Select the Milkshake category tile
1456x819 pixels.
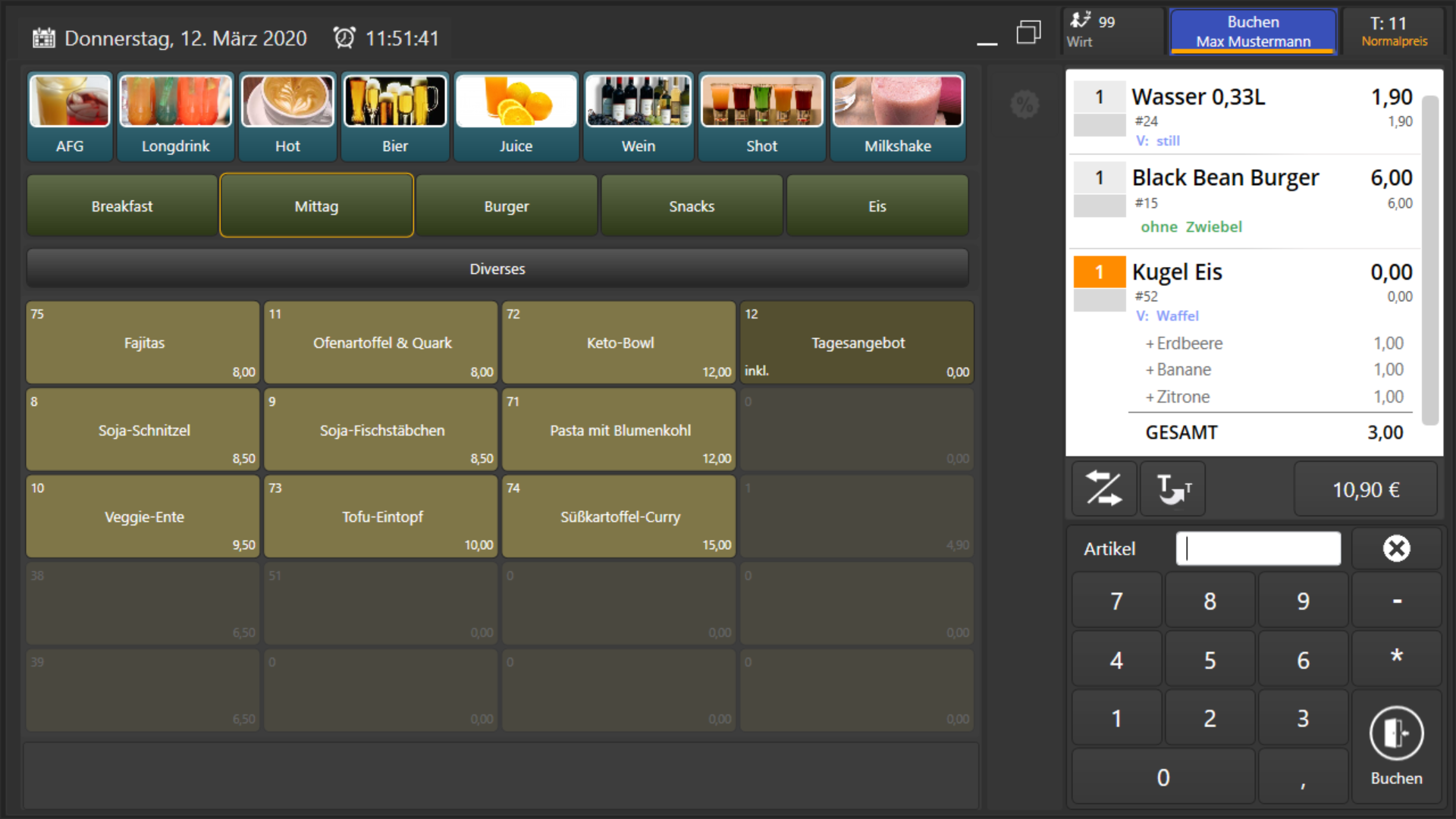point(897,117)
